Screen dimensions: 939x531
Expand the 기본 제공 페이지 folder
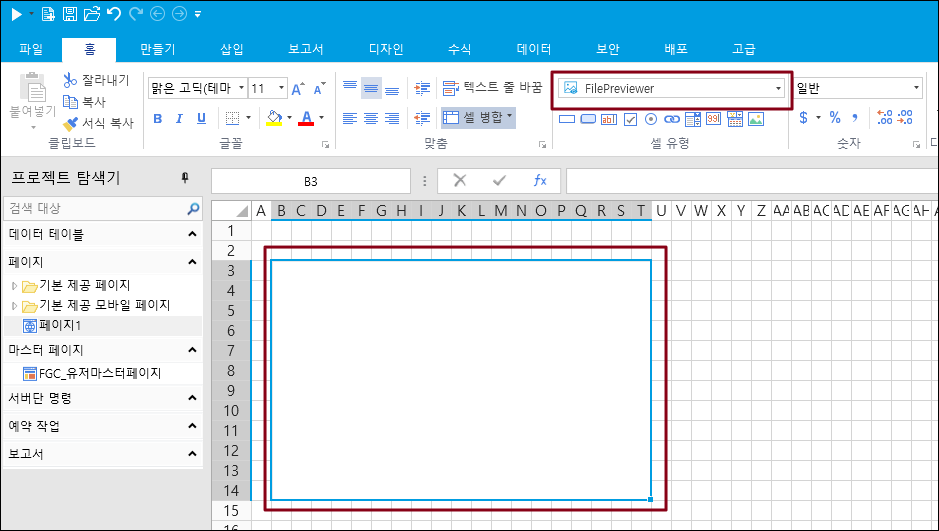[14, 286]
